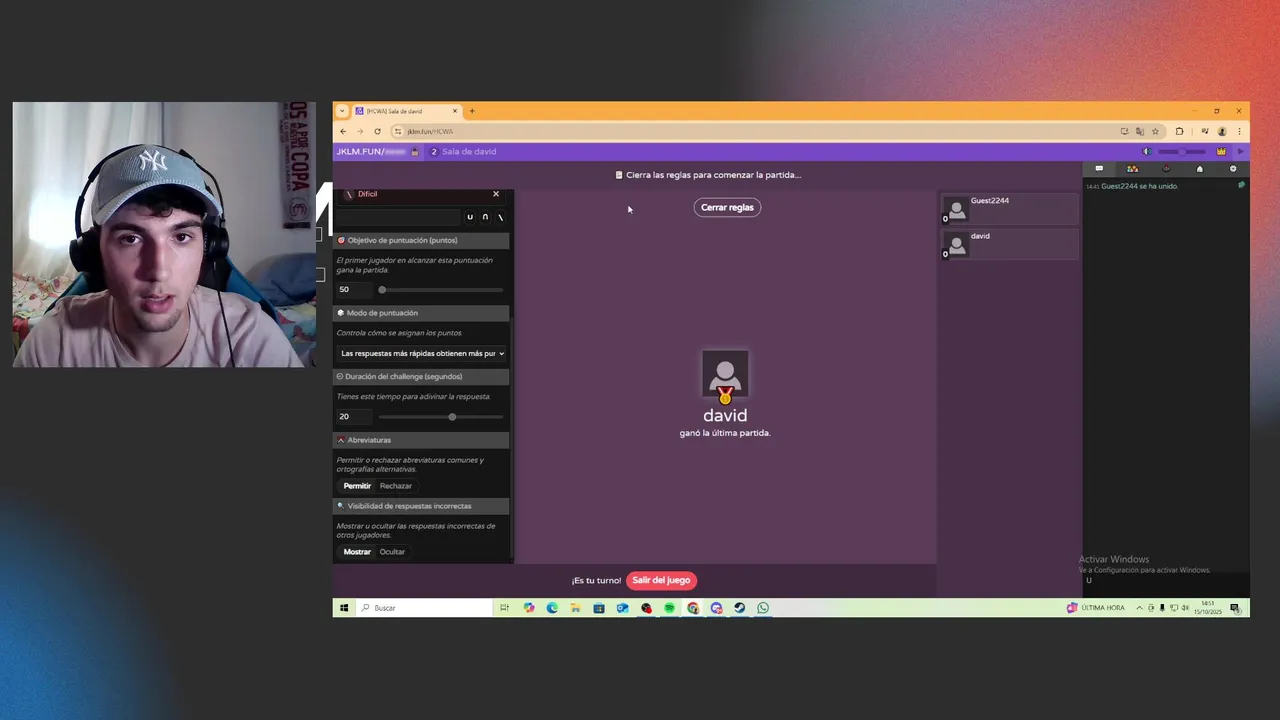
Task: Click the chat message input box
Action: tap(1166, 581)
